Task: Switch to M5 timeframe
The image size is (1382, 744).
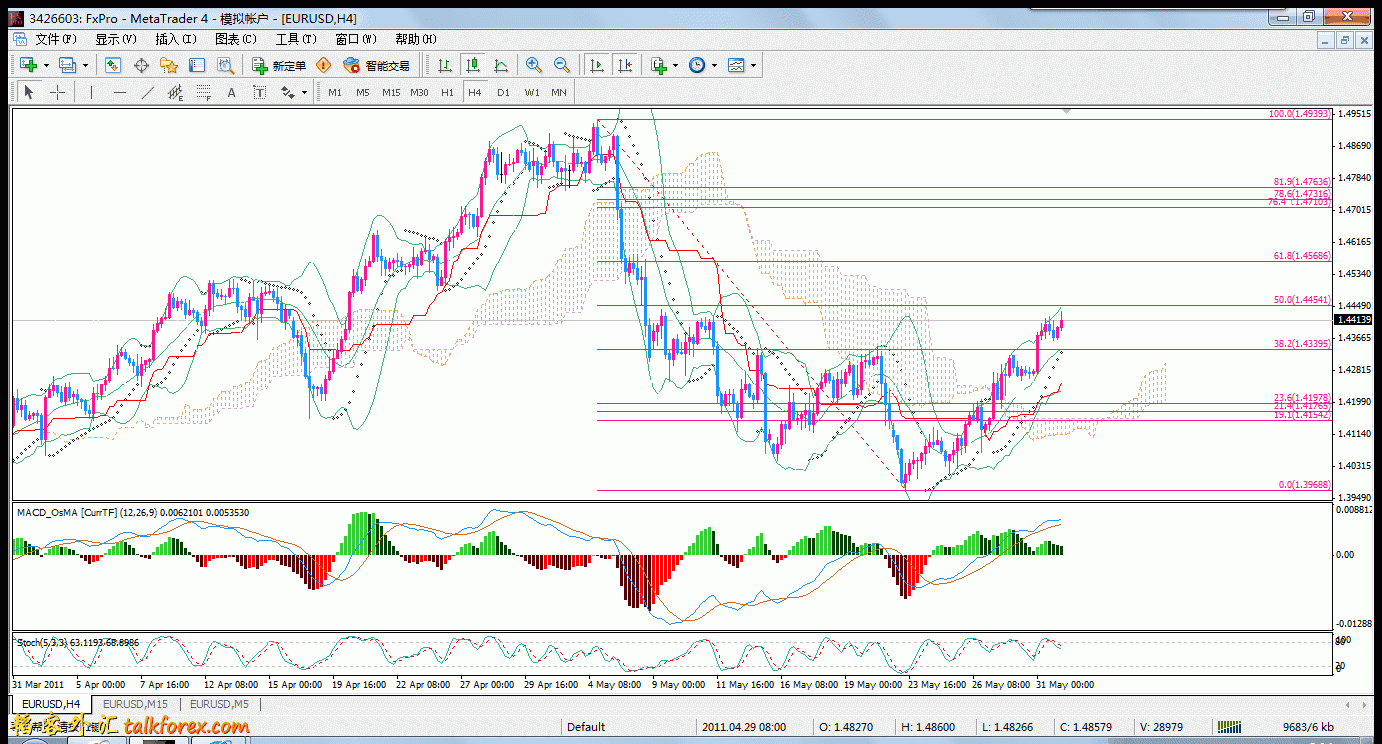Action: (x=363, y=92)
